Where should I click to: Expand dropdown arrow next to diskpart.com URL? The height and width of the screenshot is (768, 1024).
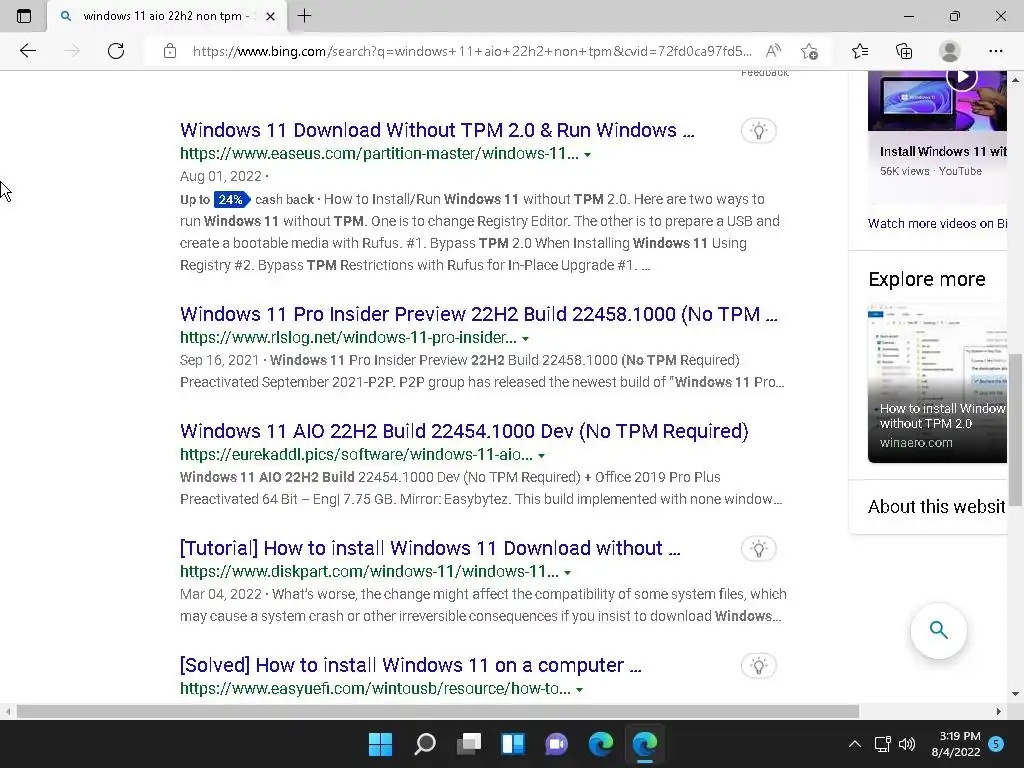pyautogui.click(x=567, y=573)
